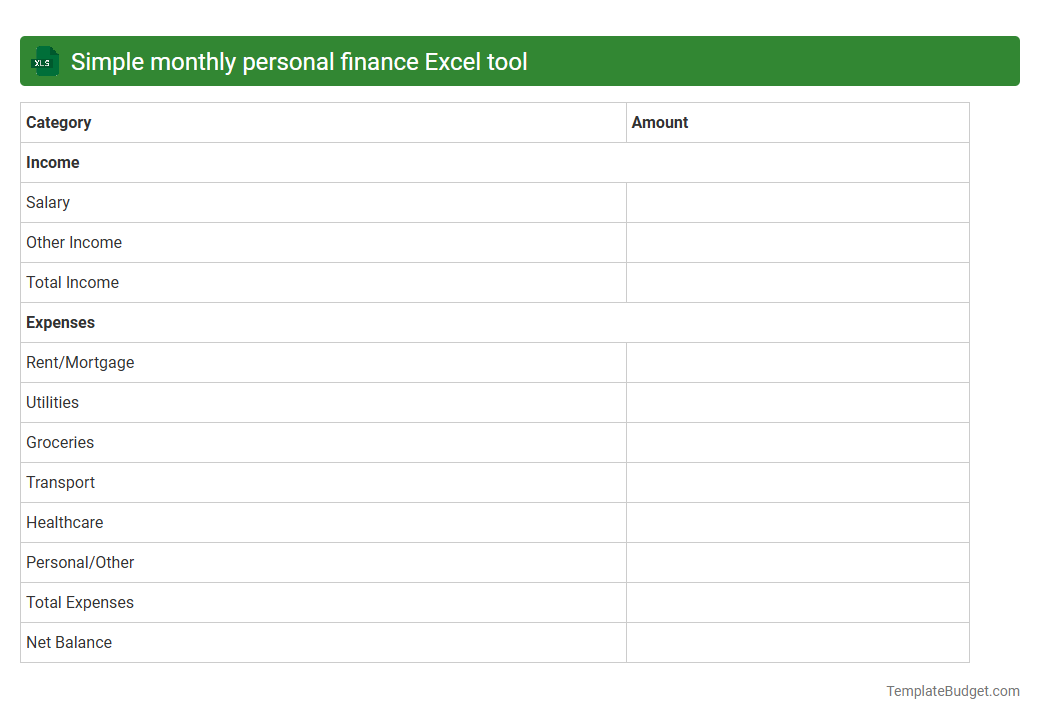The image size is (1040, 720).
Task: Click the Amount column header
Action: tap(659, 122)
